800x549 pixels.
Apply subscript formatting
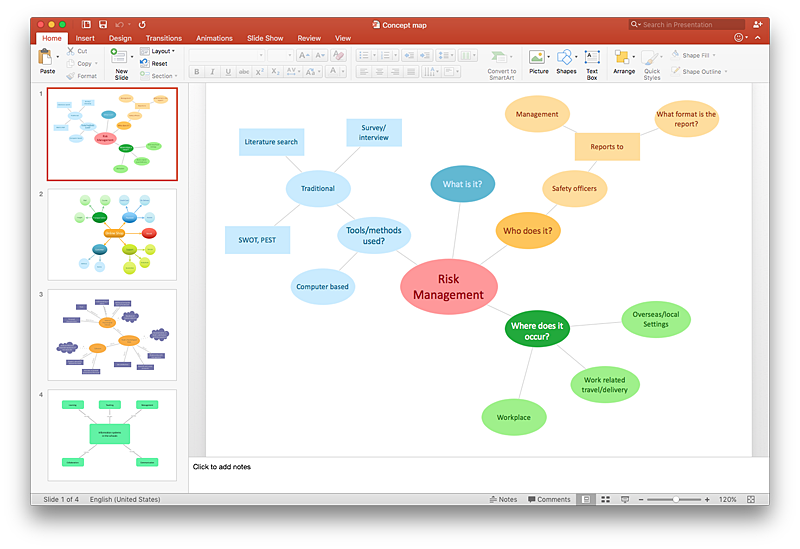point(276,72)
